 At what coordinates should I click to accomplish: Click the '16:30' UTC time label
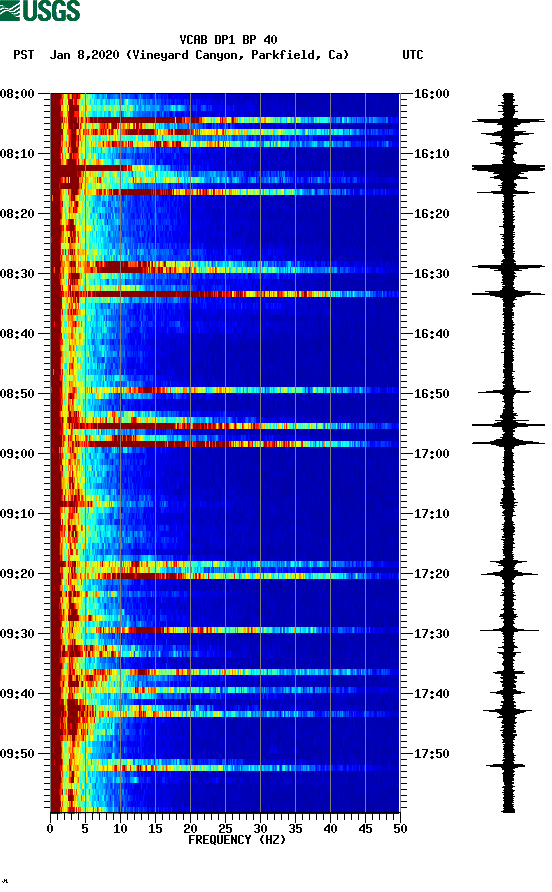tap(431, 274)
